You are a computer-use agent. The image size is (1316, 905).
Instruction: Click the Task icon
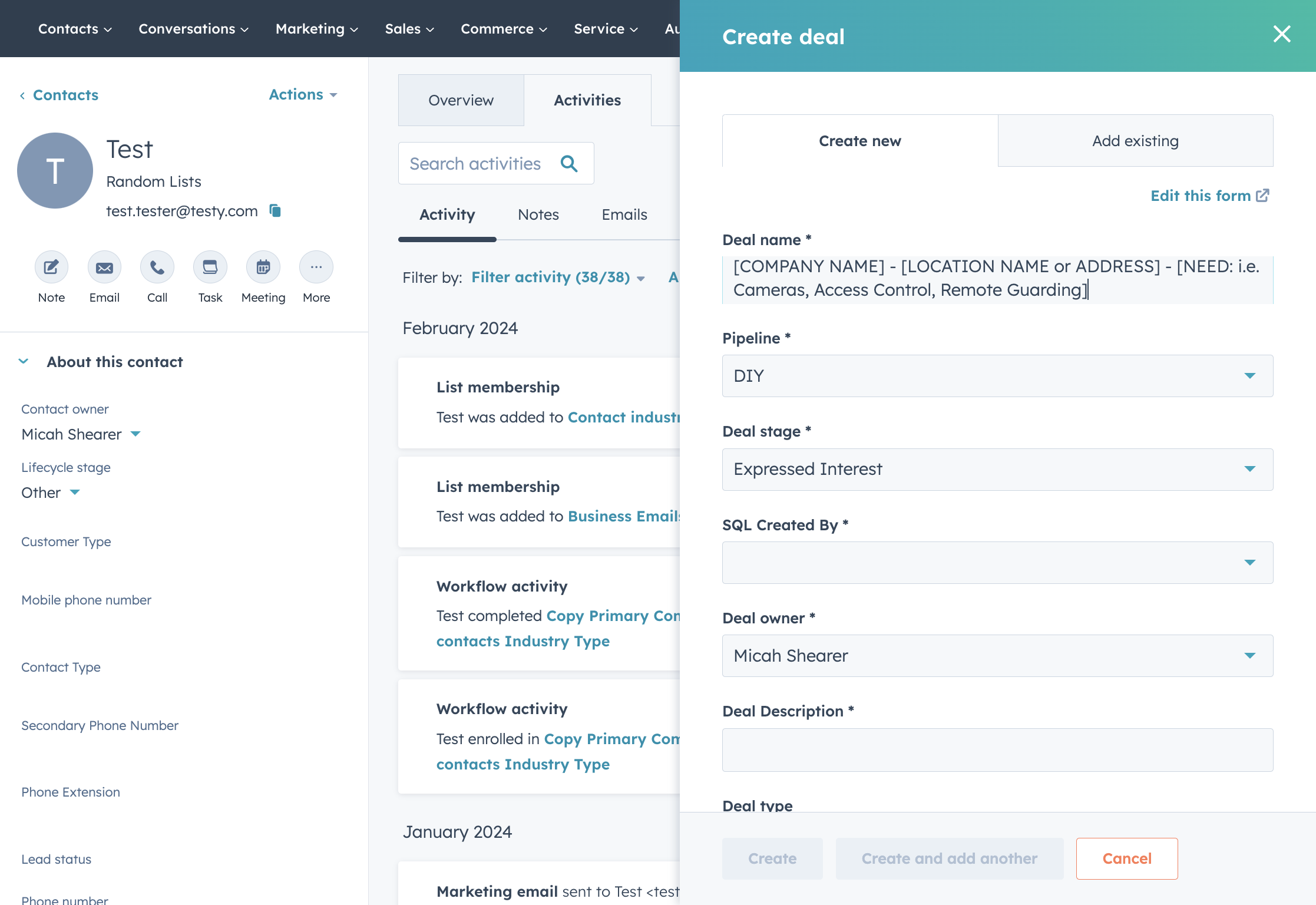click(x=210, y=267)
